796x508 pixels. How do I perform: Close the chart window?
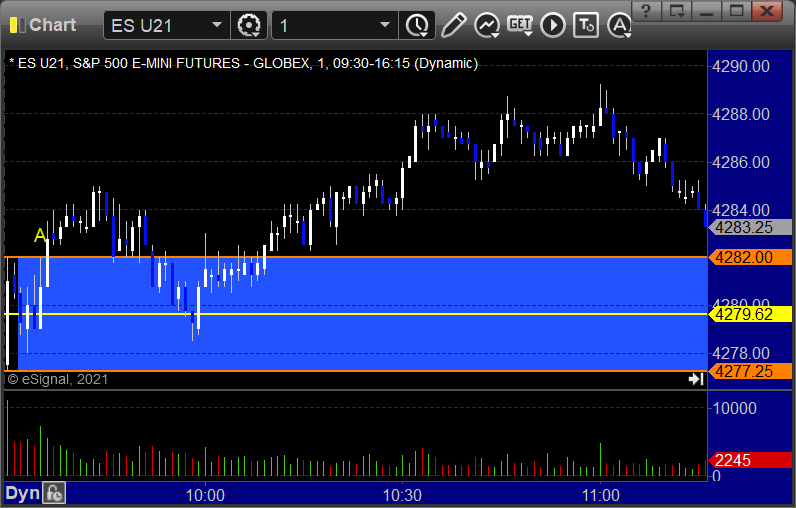pyautogui.click(x=767, y=11)
